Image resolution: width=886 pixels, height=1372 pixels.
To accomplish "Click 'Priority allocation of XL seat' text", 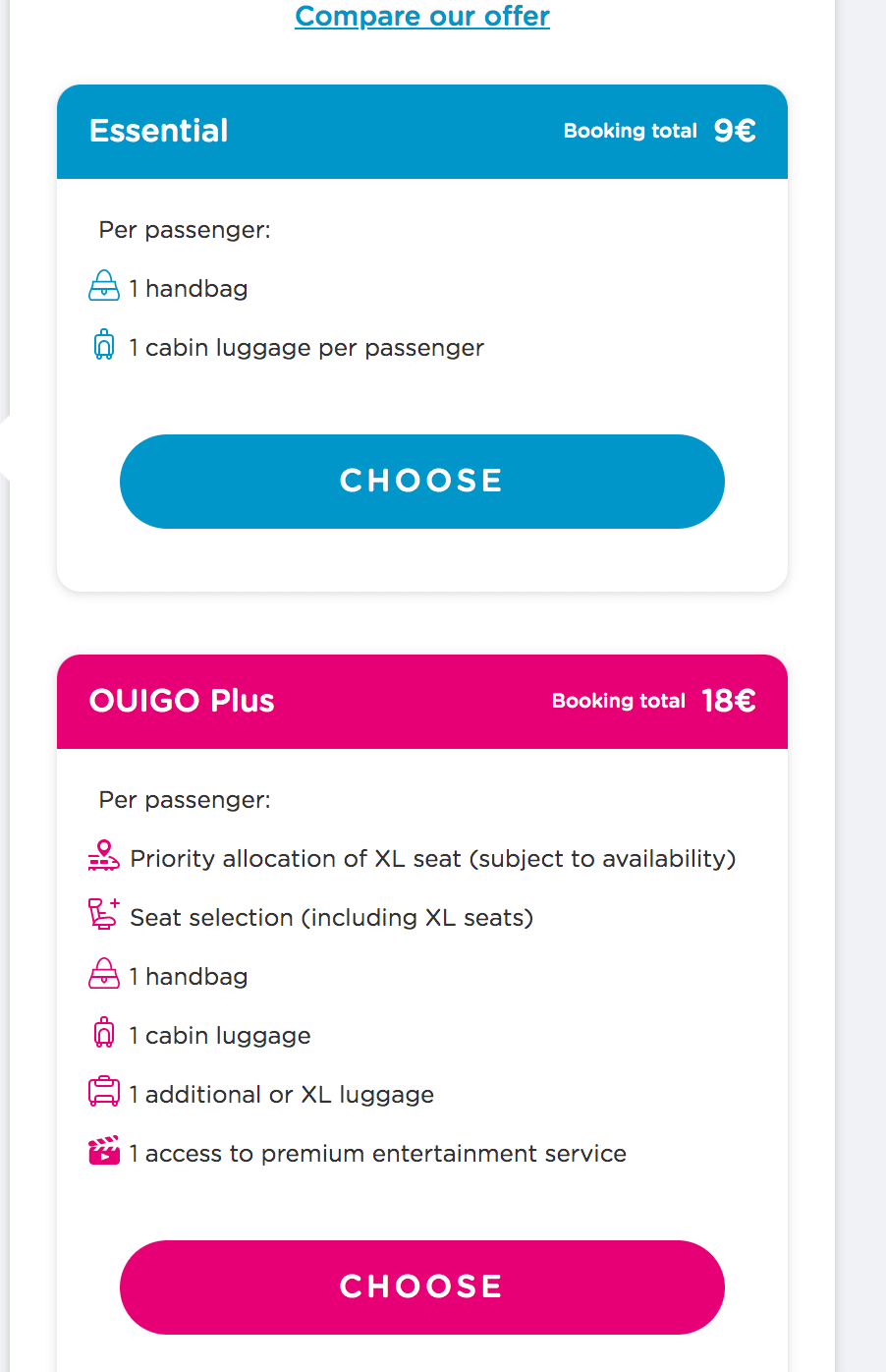I will pyautogui.click(x=296, y=859).
